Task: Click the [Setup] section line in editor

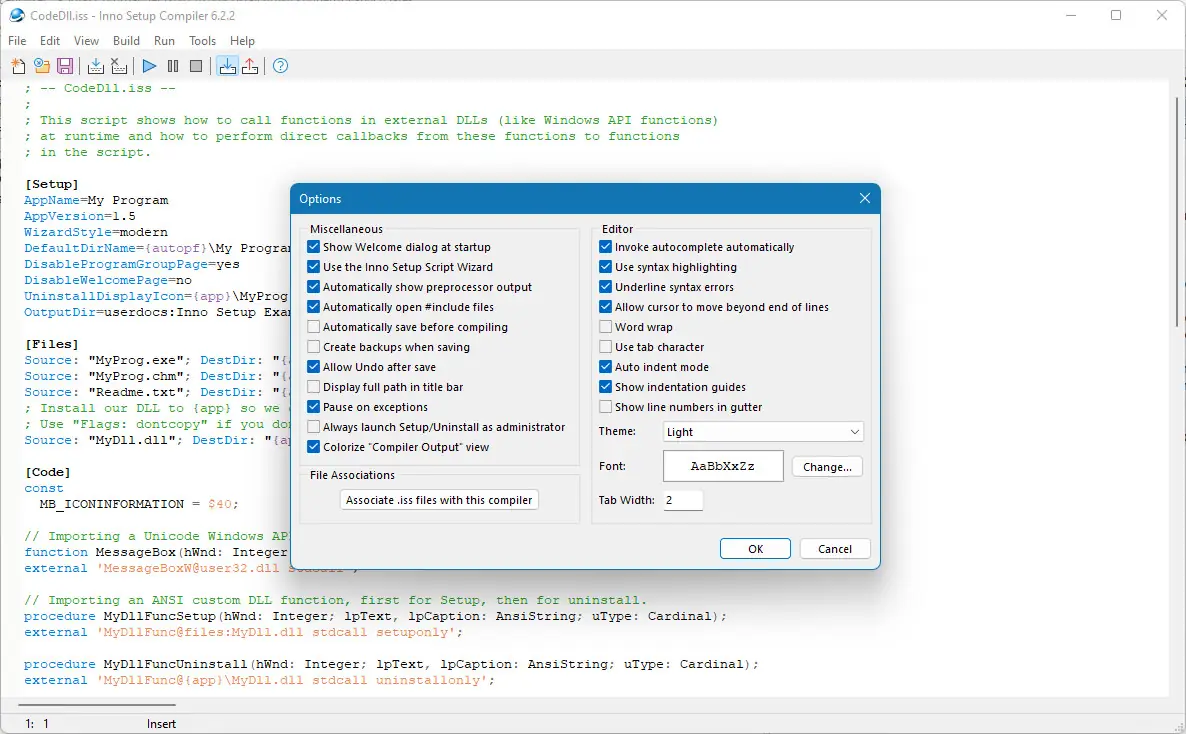Action: click(x=51, y=184)
